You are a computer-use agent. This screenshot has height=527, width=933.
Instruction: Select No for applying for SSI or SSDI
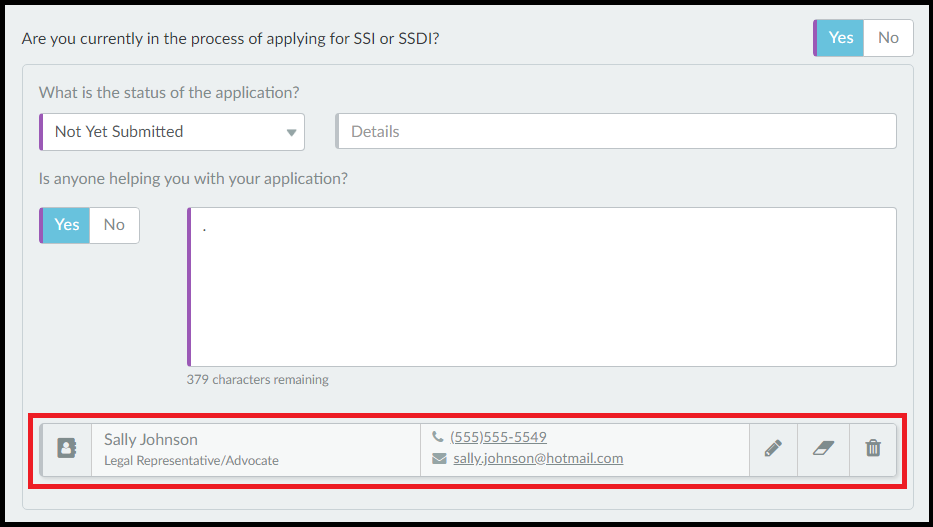coord(888,38)
